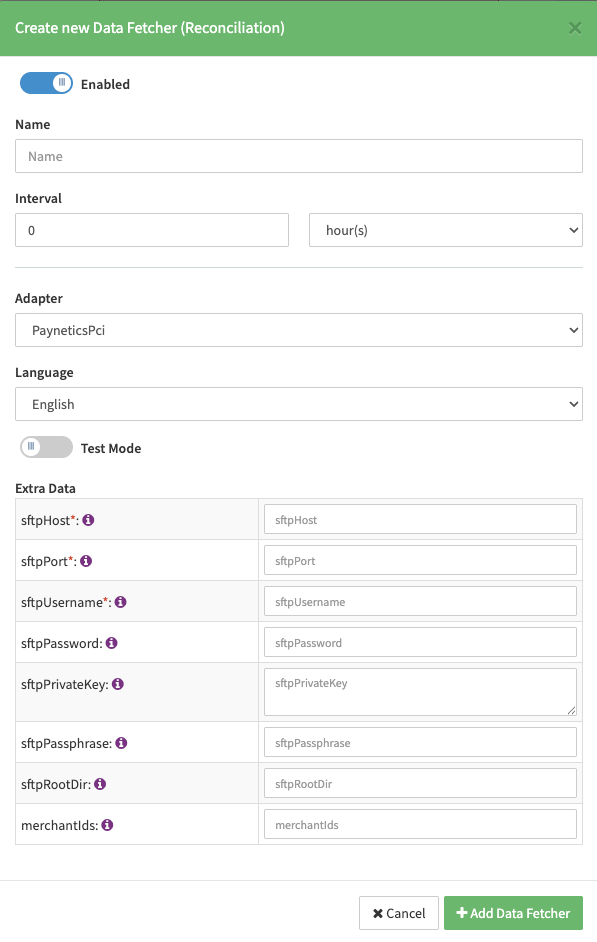Open the interval unit hour(s) dropdown
The width and height of the screenshot is (597, 942).
[x=446, y=230]
